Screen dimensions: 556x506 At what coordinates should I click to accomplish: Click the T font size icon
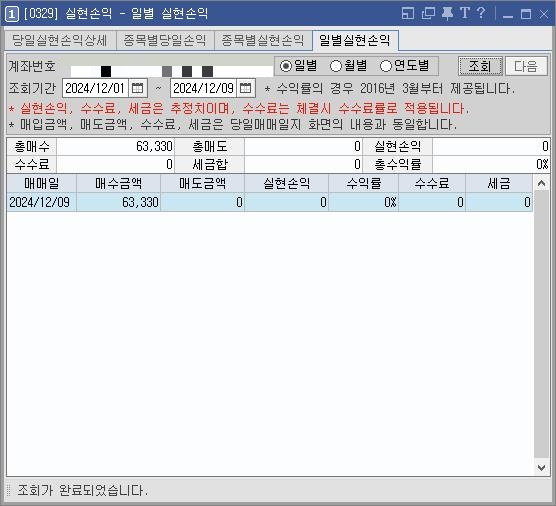pos(465,13)
